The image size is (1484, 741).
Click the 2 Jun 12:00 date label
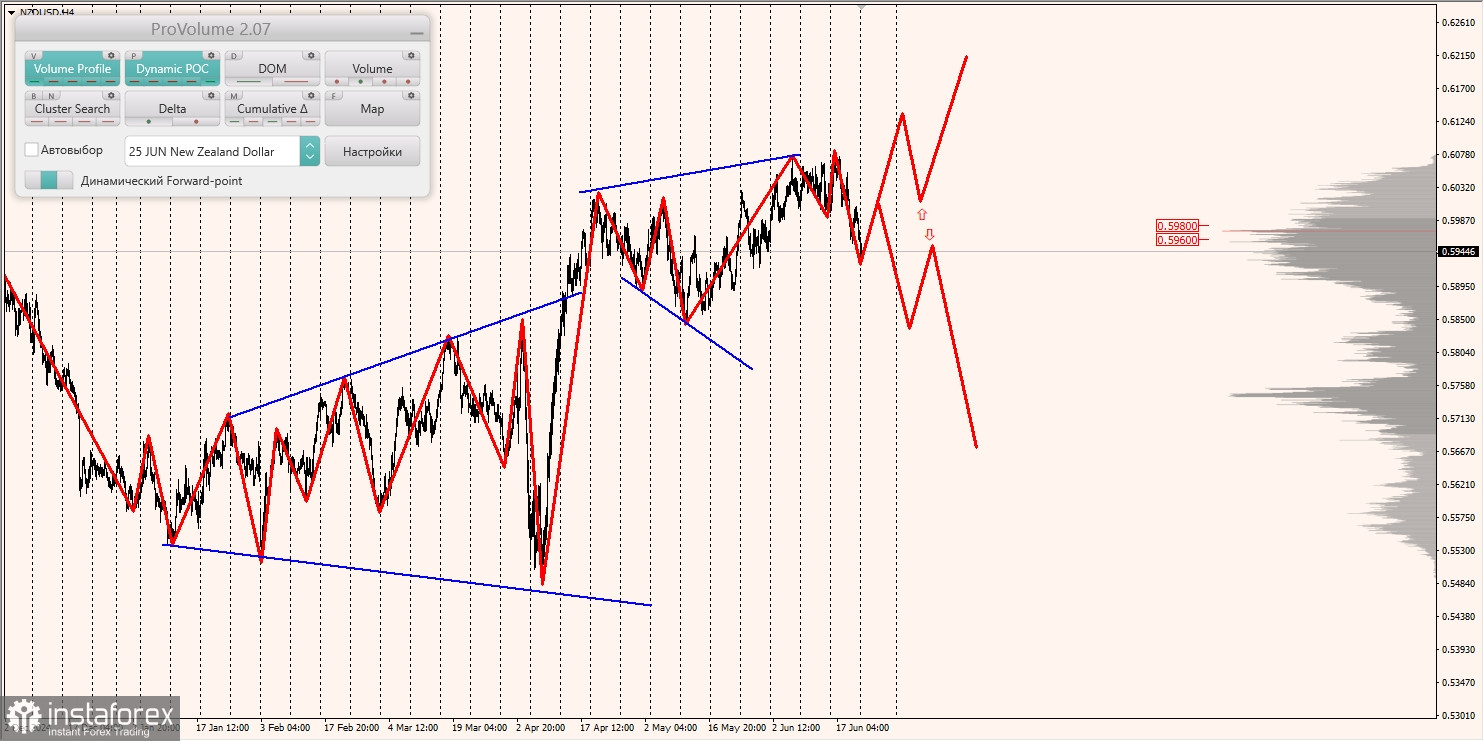[796, 728]
